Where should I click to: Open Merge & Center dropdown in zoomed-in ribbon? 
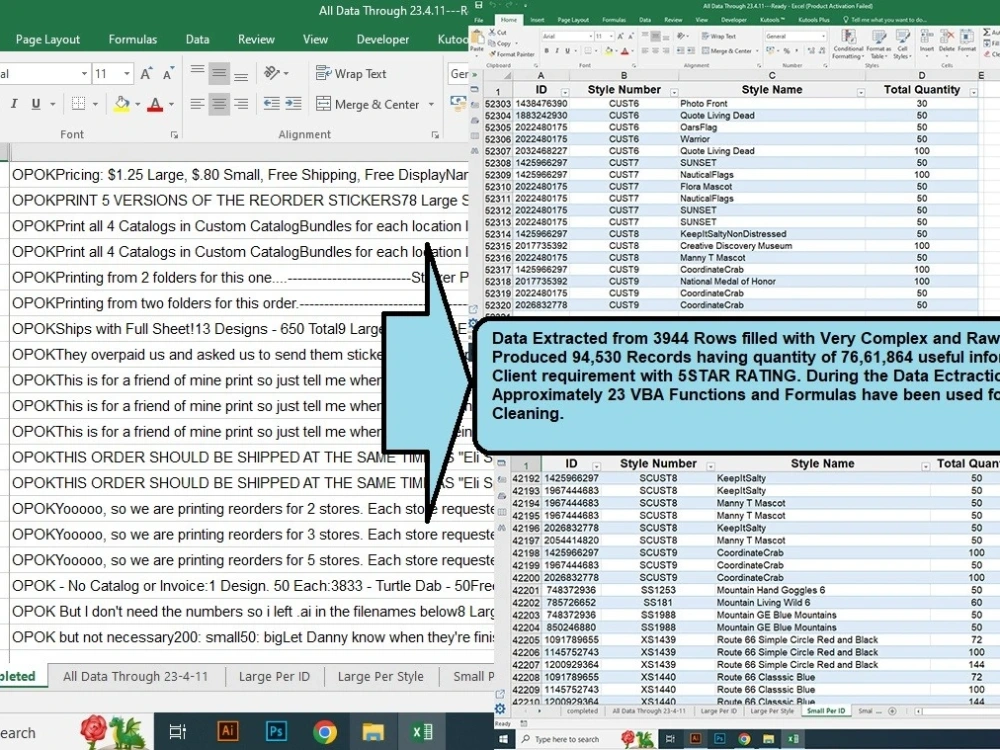pos(431,104)
